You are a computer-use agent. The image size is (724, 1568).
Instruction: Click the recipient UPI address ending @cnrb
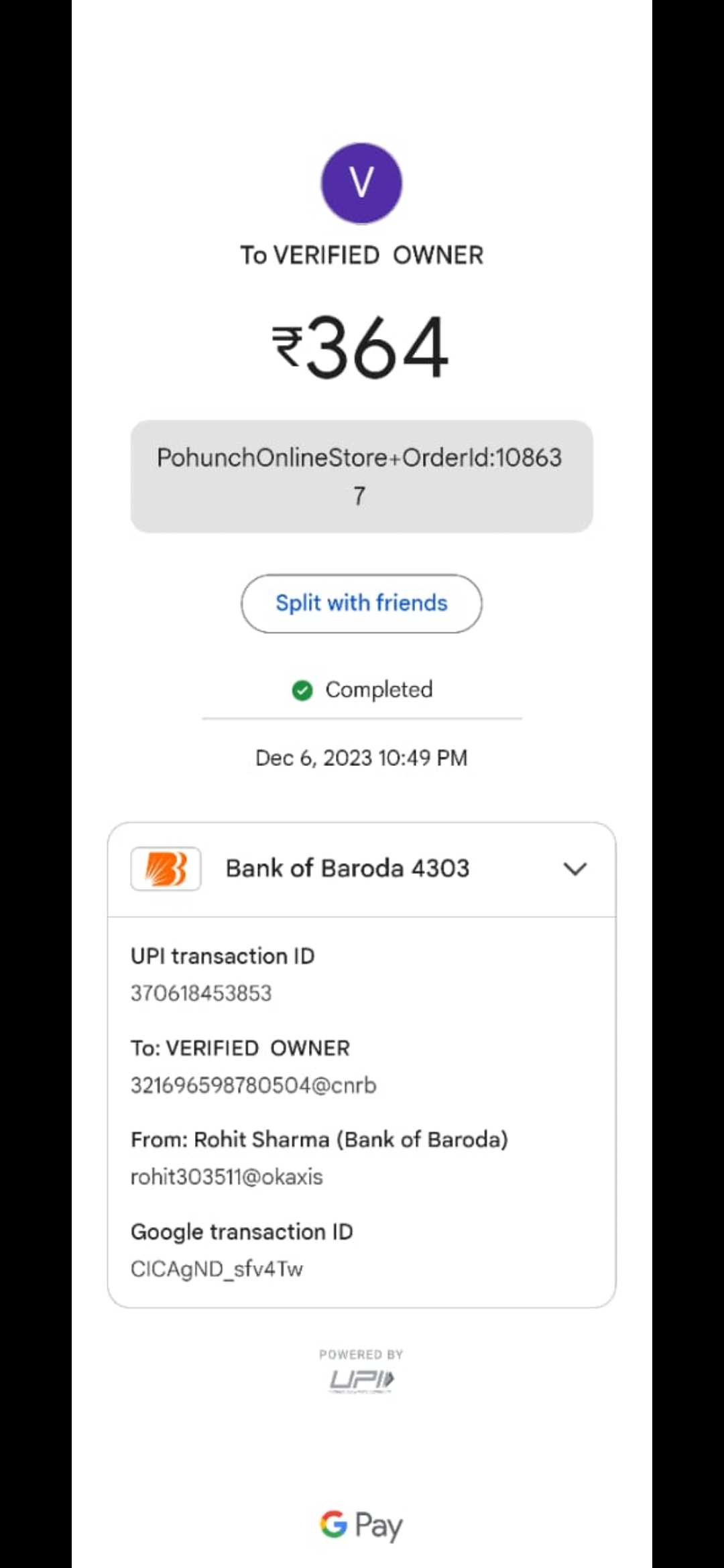tap(253, 1085)
